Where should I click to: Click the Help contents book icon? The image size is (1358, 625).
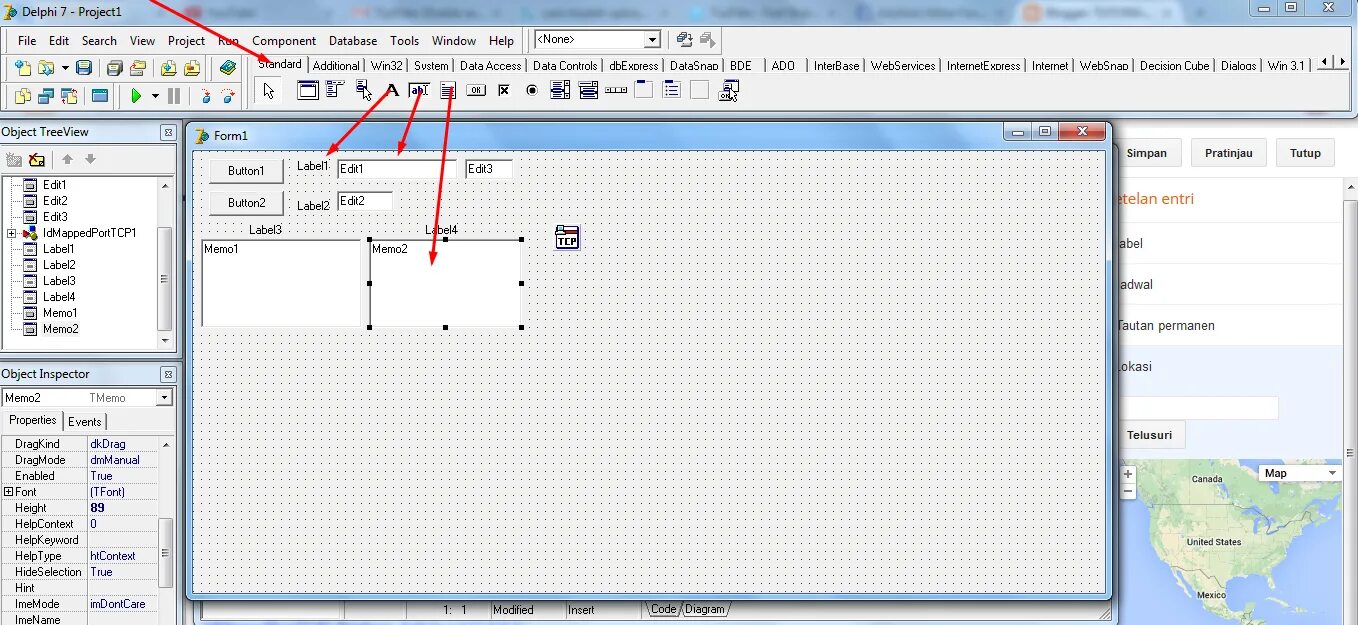(229, 68)
